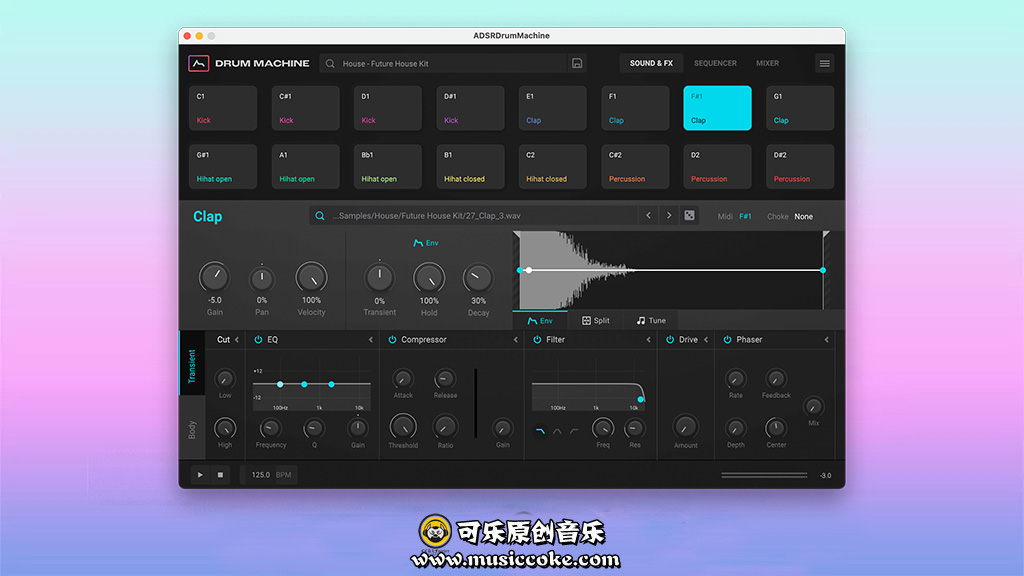The width and height of the screenshot is (1024, 576).
Task: Go to the previous sample with the left arrow
Action: click(648, 216)
